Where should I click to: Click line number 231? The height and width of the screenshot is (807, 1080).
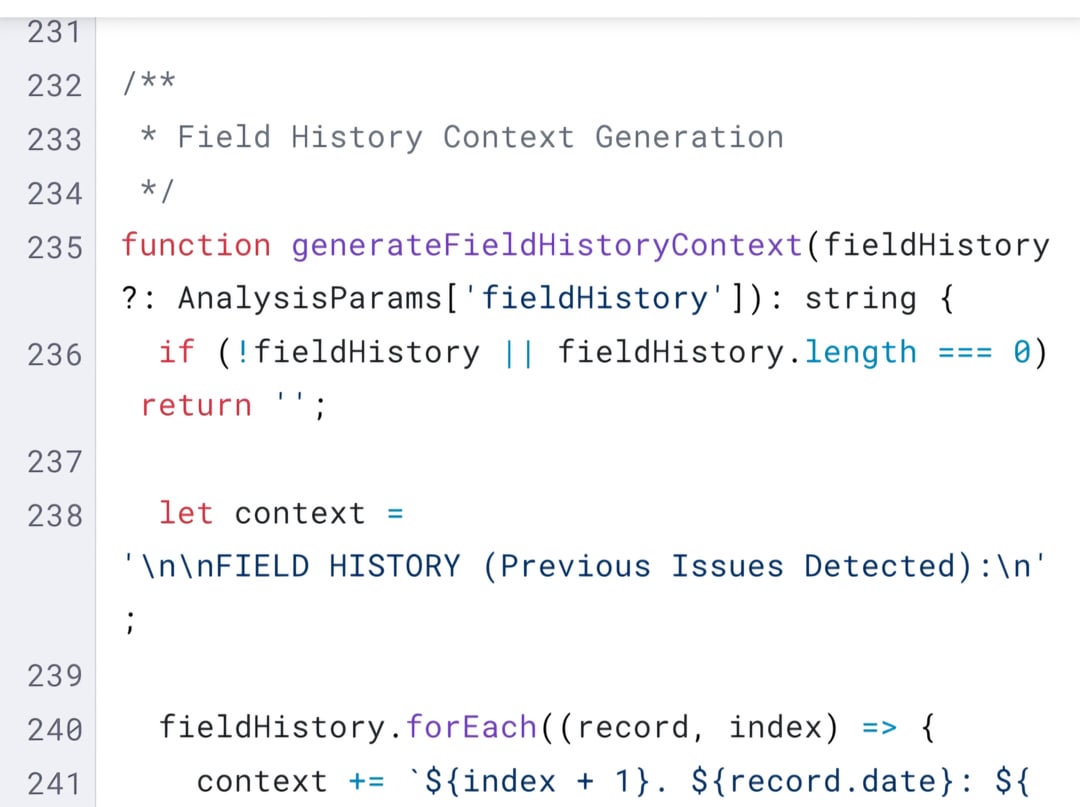54,33
